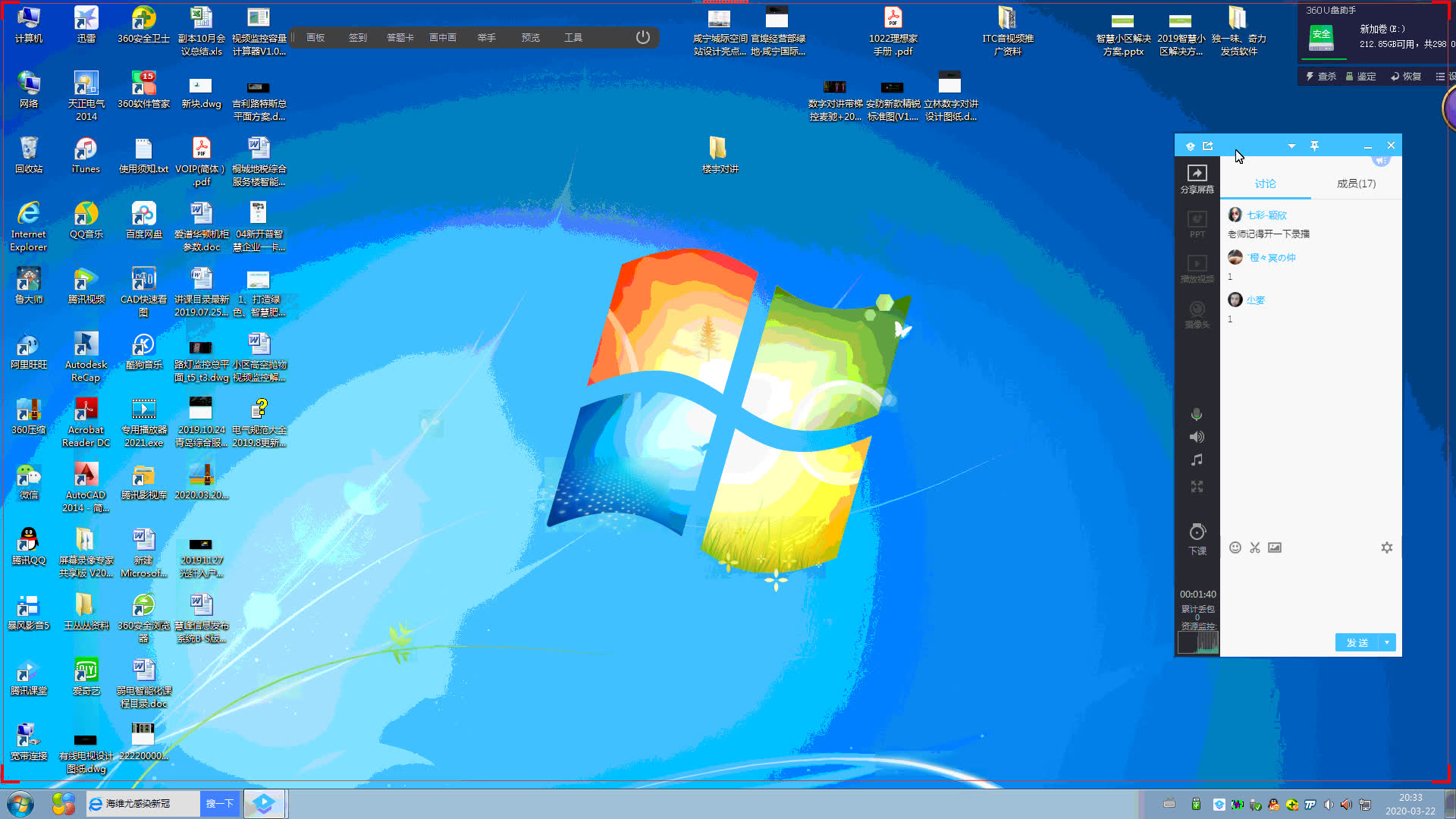This screenshot has width=1456, height=819.
Task: Click the announcement speaker icon near tabs
Action: click(1381, 160)
